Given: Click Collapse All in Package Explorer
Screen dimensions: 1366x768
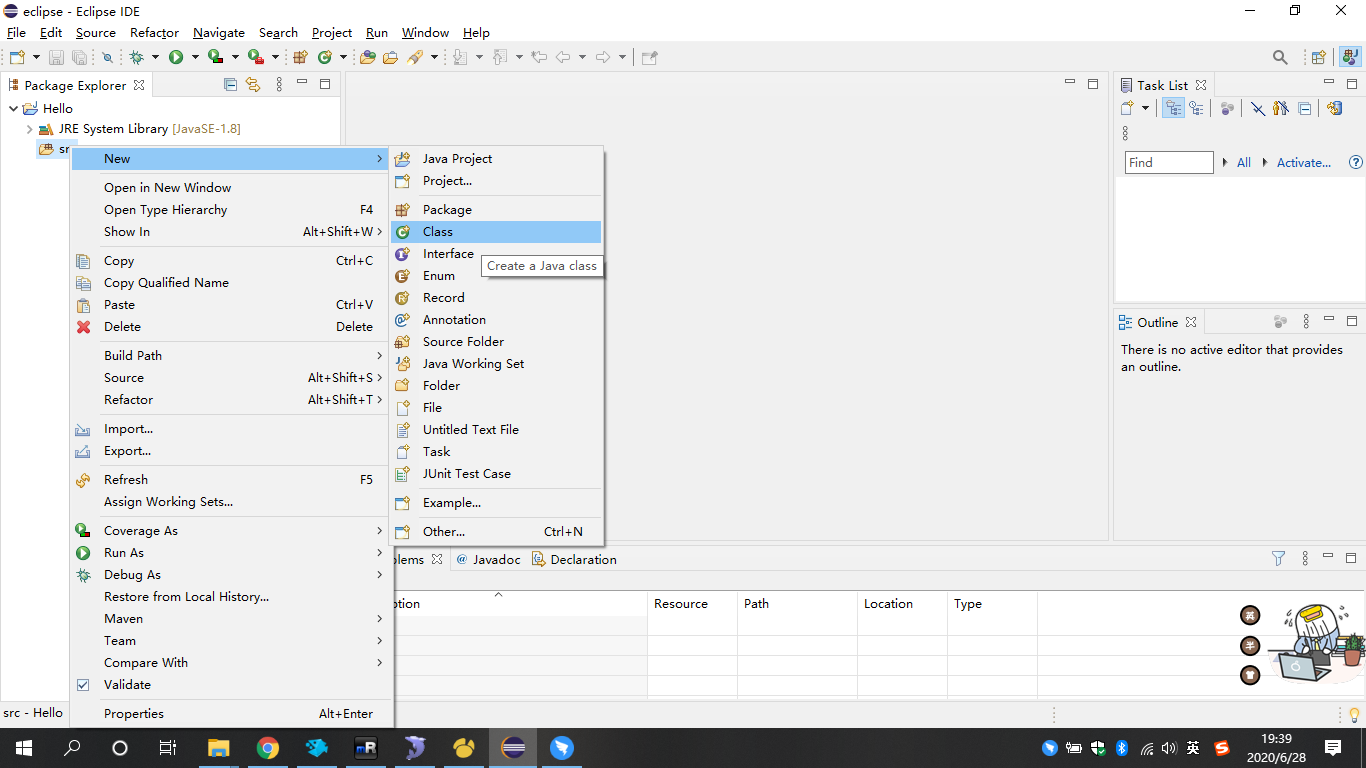Looking at the screenshot, I should point(230,85).
